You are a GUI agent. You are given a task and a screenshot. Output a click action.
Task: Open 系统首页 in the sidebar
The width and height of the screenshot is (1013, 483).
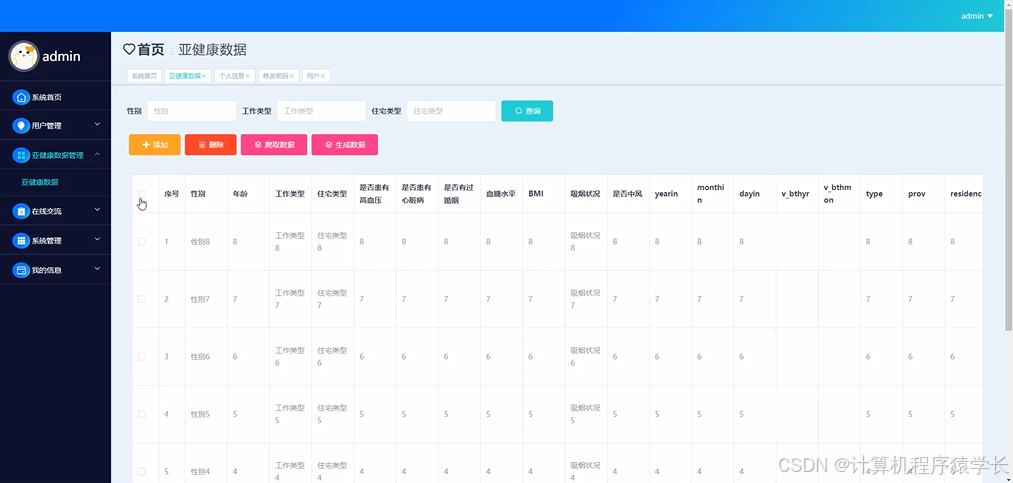(56, 98)
